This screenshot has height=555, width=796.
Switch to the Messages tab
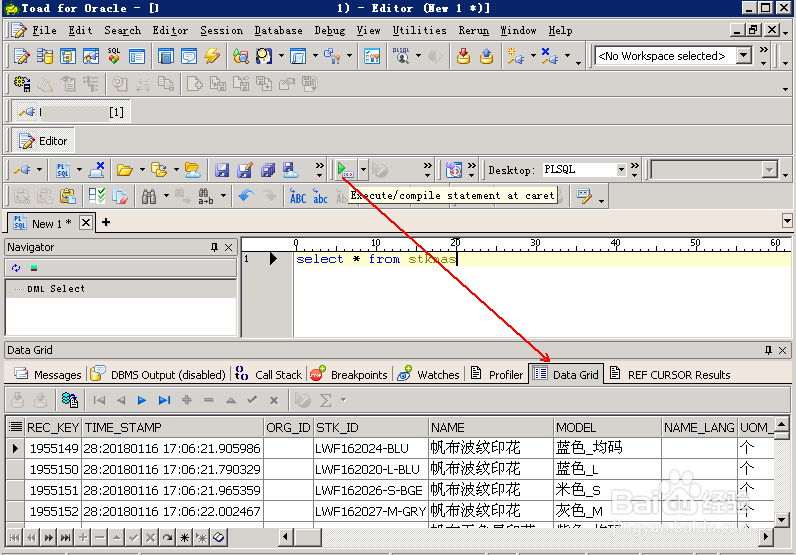click(x=48, y=375)
